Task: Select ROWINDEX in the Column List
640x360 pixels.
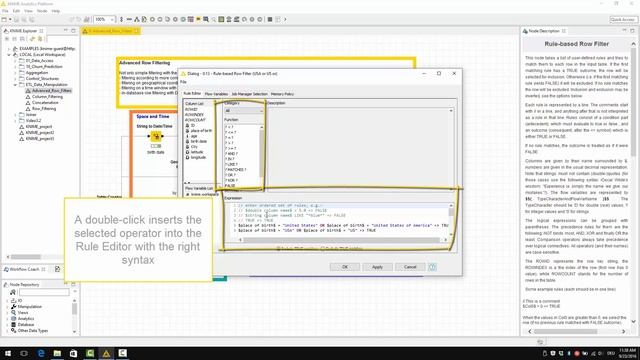Action: coord(194,115)
